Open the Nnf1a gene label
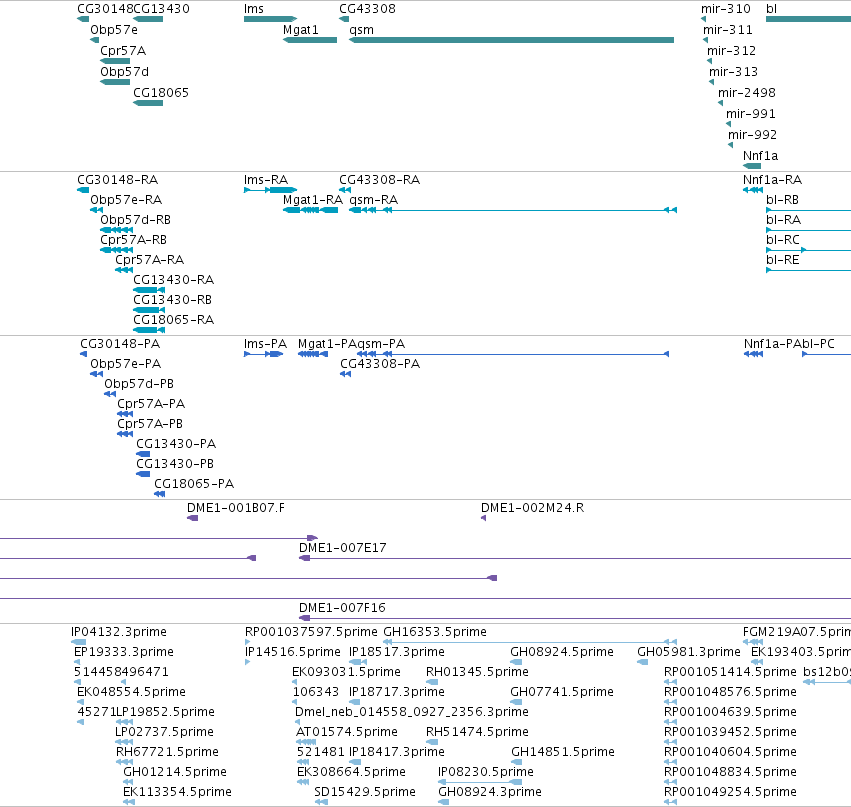Image resolution: width=851 pixels, height=807 pixels. pyautogui.click(x=760, y=156)
